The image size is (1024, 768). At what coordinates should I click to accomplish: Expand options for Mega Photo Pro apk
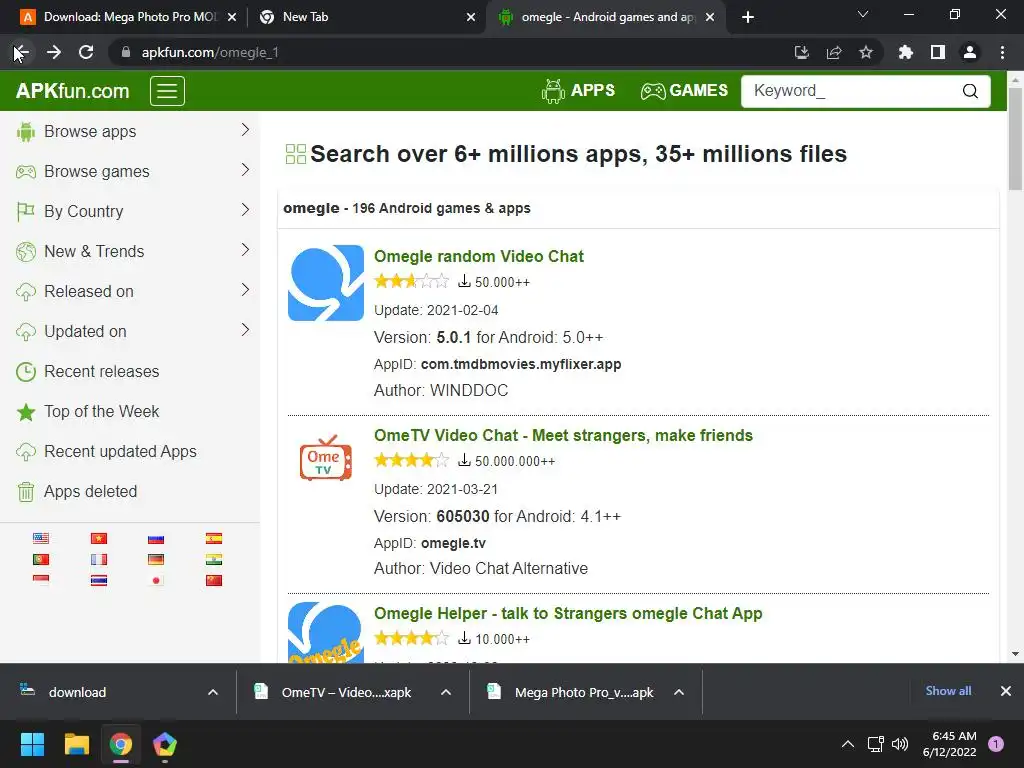(x=679, y=692)
